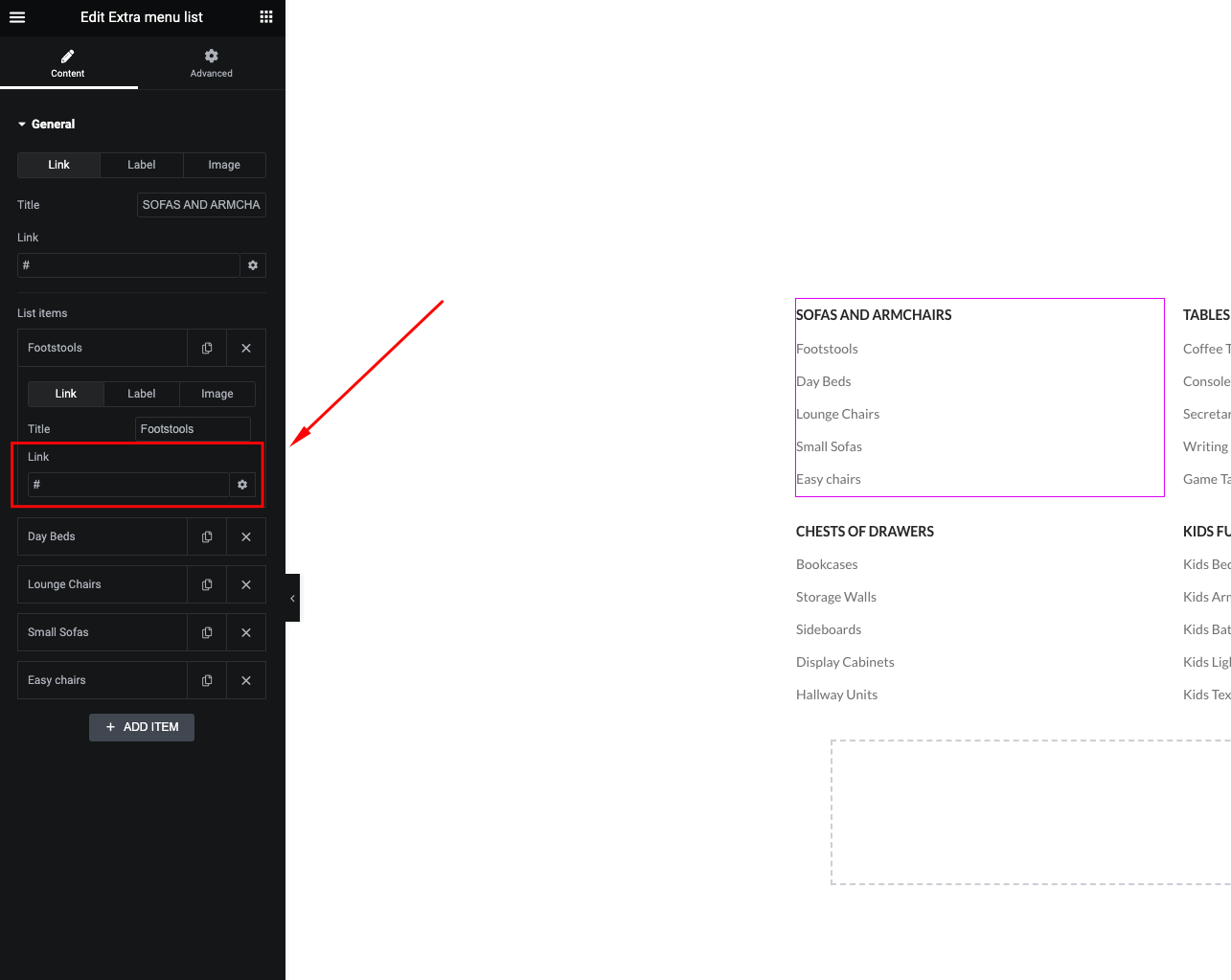Click Lounge Chairs link in preview
1231x980 pixels.
tap(837, 414)
